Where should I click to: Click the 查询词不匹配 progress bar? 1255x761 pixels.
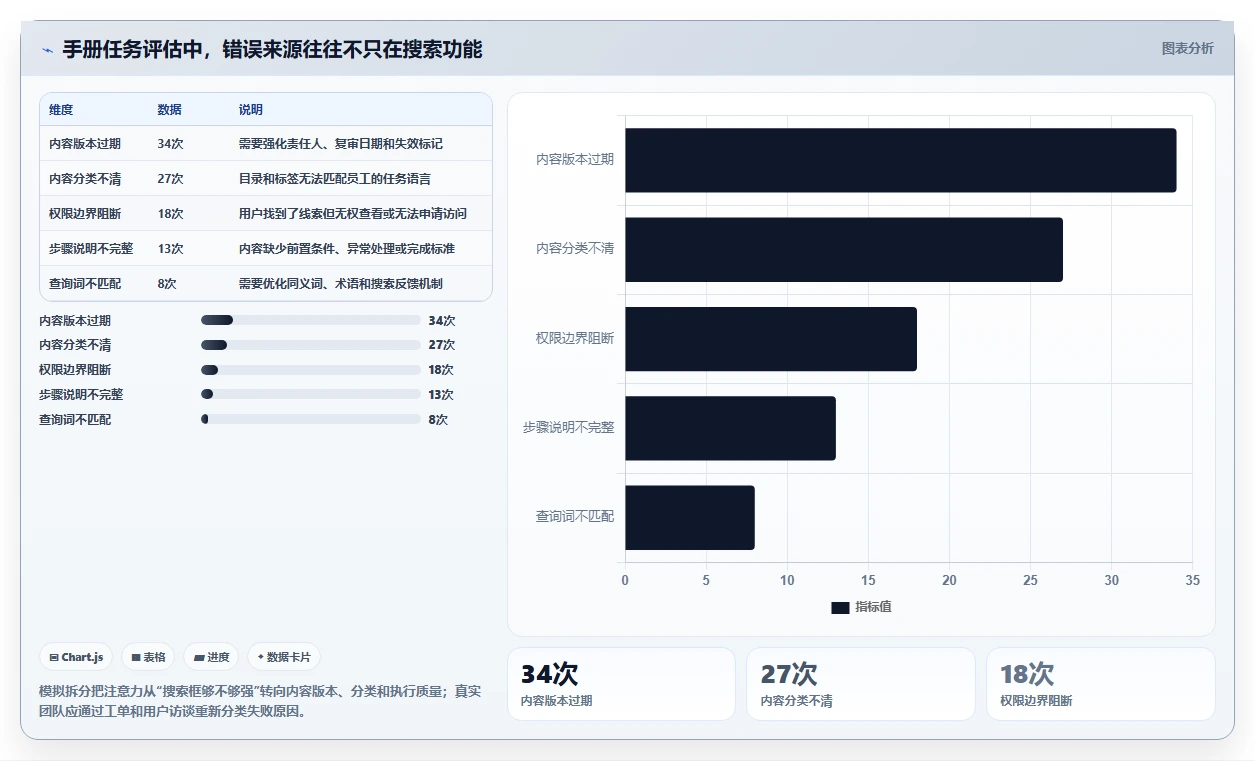[310, 419]
